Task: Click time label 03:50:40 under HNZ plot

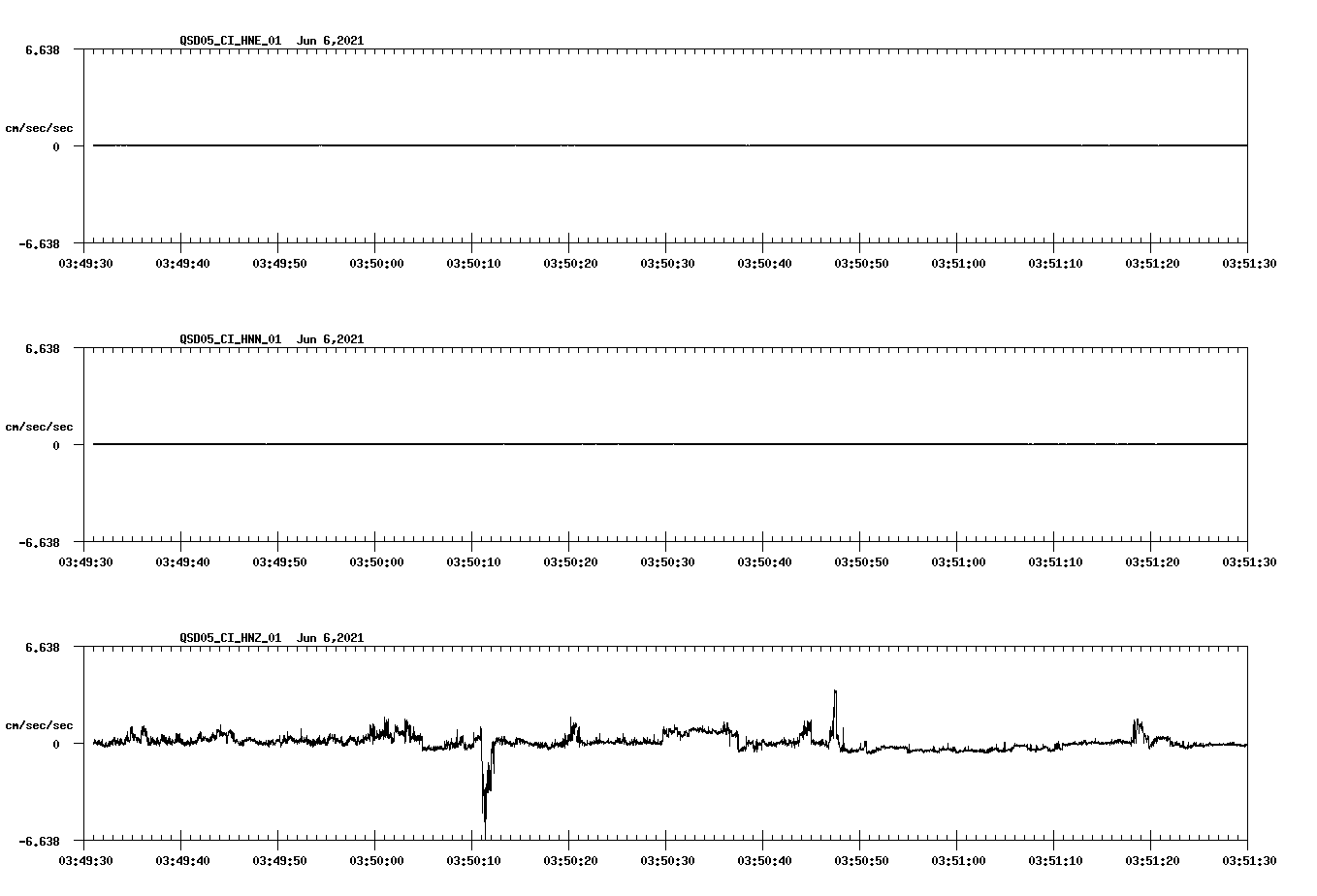Action: point(764,861)
